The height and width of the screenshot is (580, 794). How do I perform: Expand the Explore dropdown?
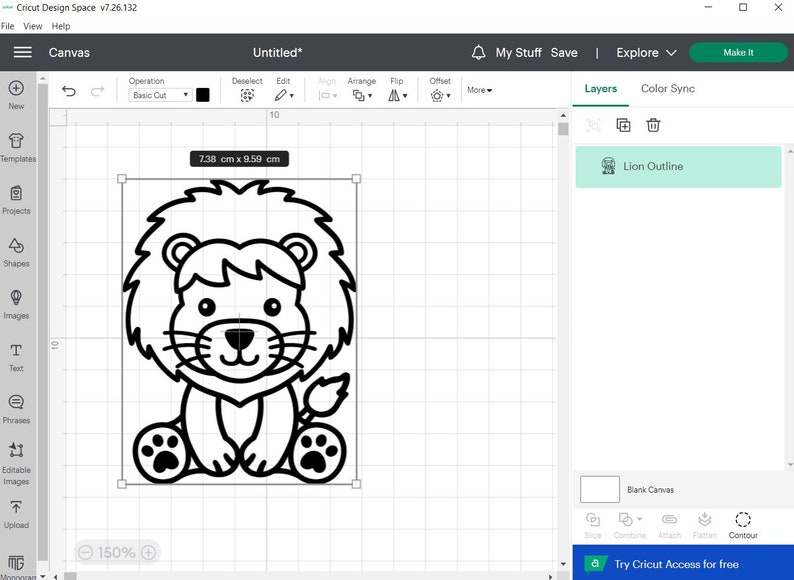tap(646, 53)
